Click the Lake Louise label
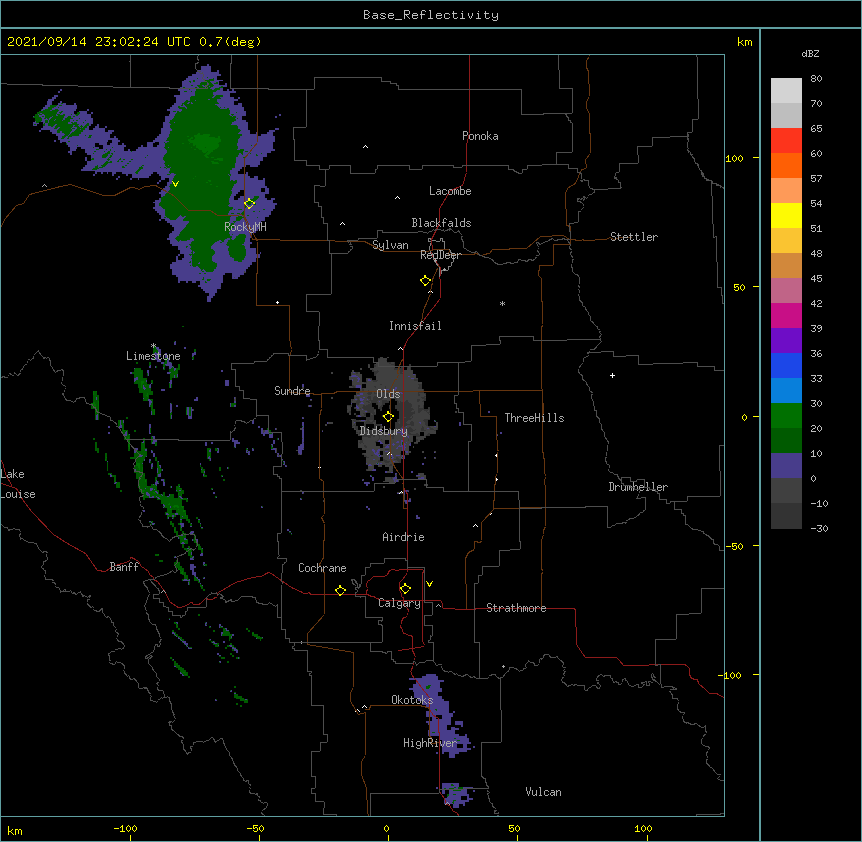This screenshot has height=842, width=862. point(18,484)
